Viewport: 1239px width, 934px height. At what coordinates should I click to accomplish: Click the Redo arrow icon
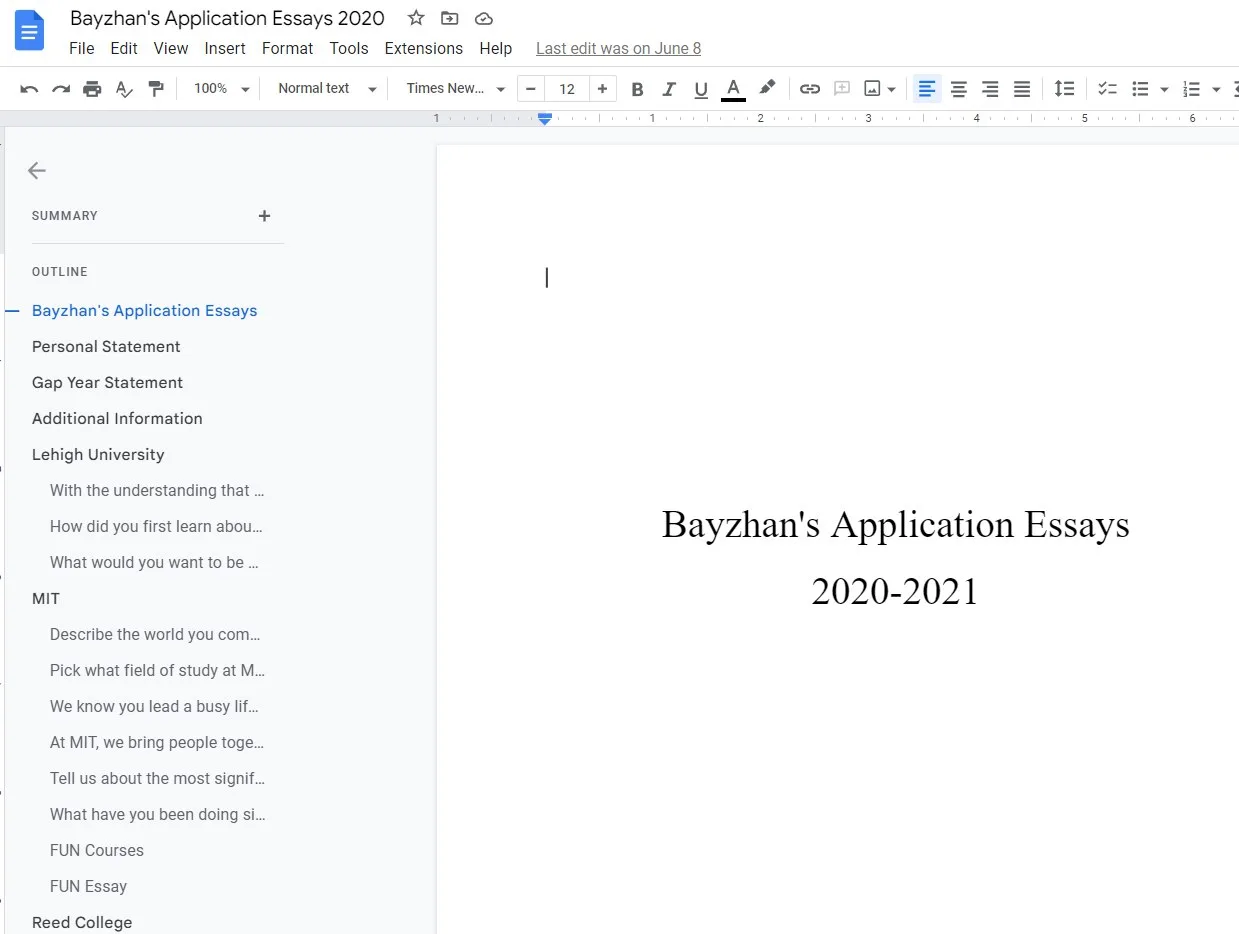tap(61, 89)
